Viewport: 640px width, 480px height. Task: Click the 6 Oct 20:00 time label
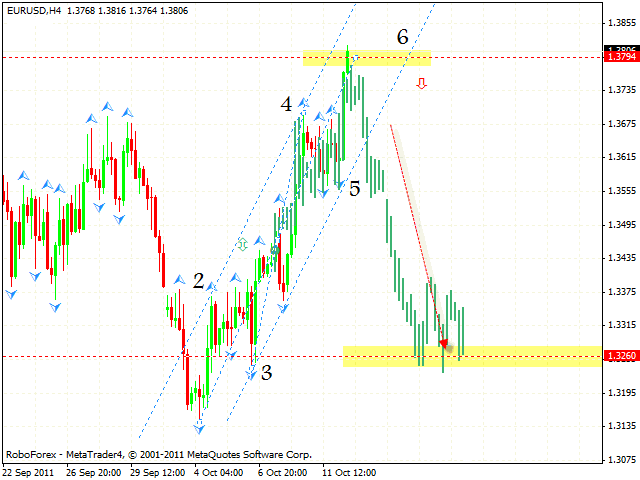283,473
